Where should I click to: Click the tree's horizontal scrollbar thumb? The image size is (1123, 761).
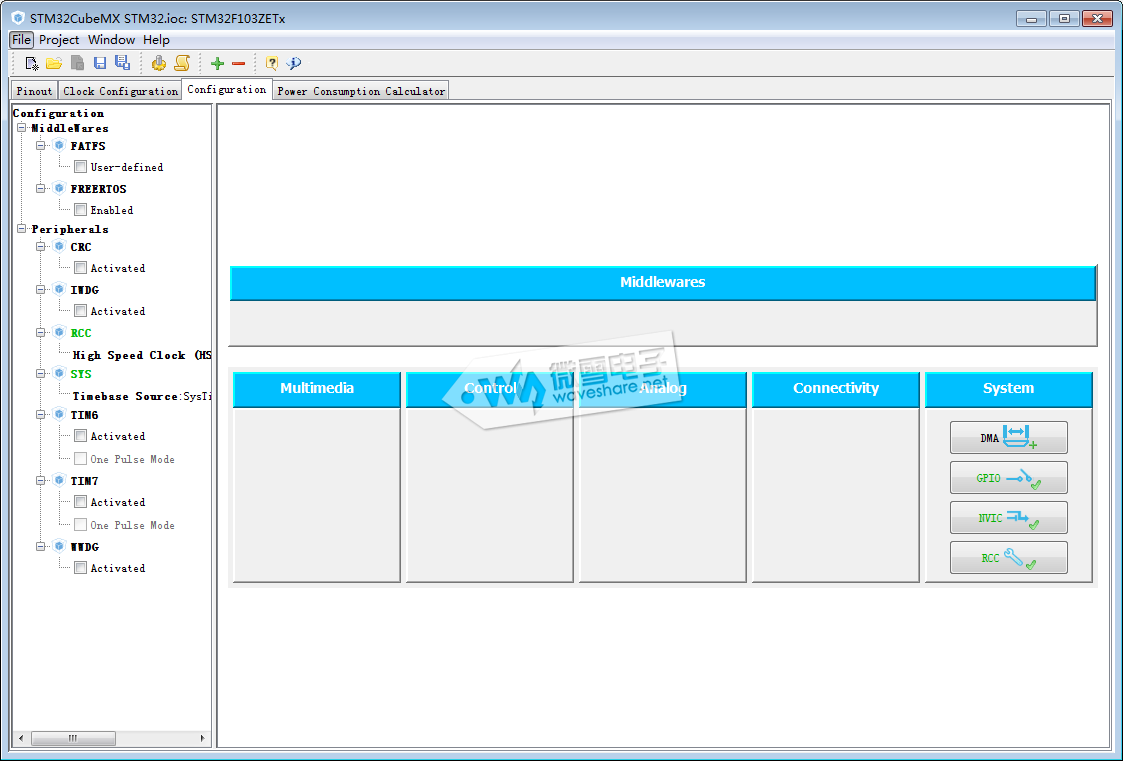click(x=73, y=738)
